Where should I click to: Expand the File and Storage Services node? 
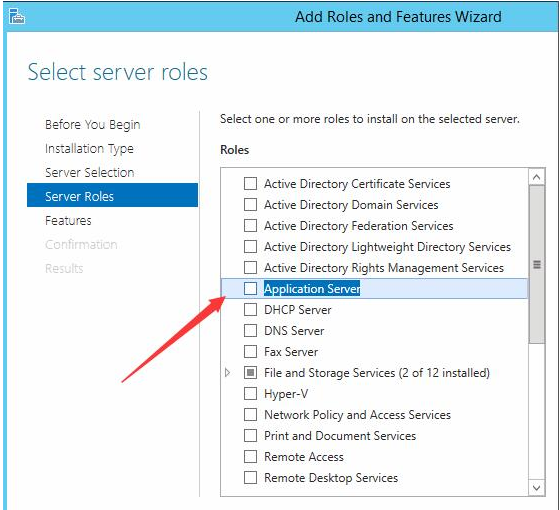pos(228,372)
